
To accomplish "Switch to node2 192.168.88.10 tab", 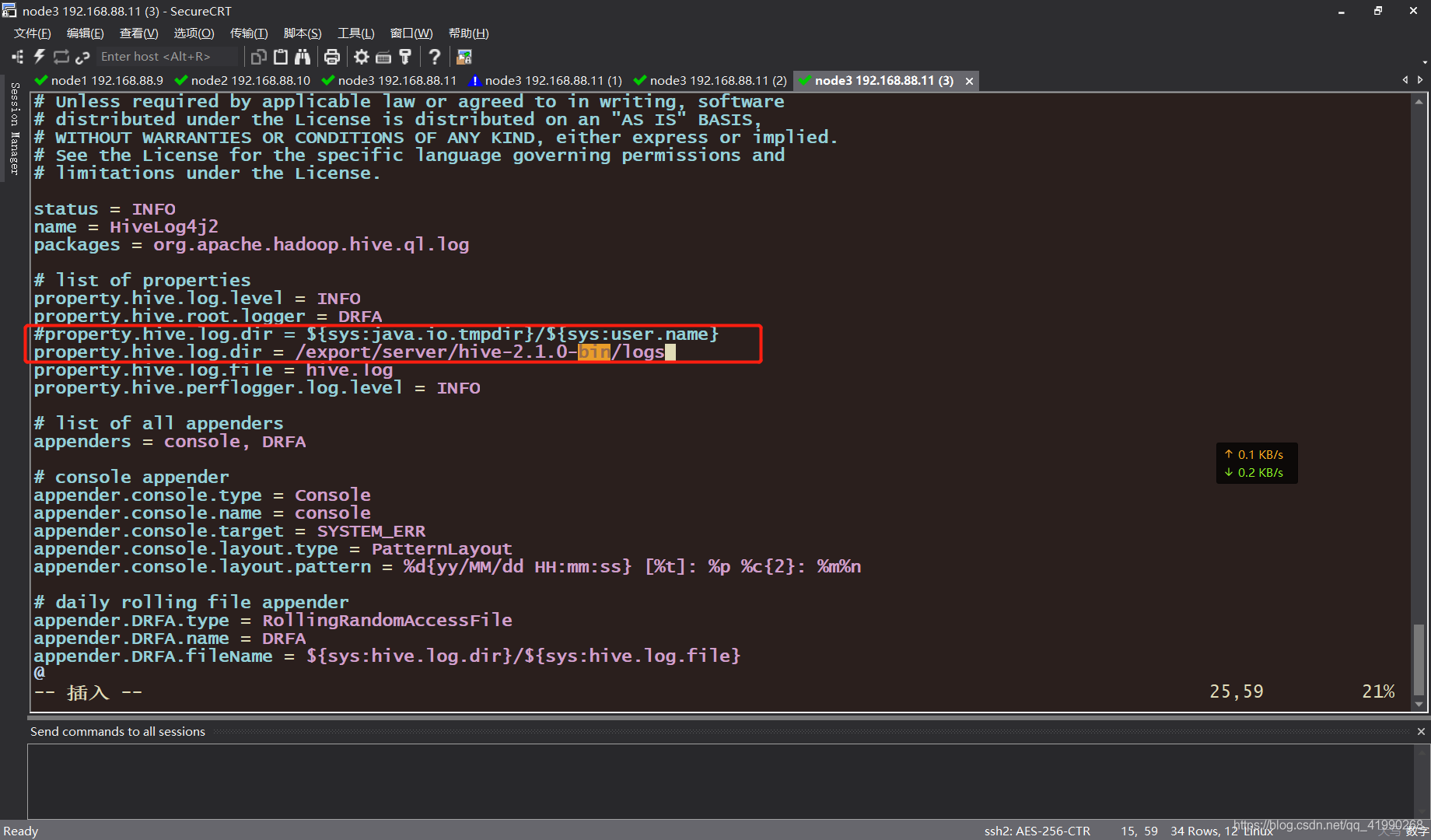I will click(243, 80).
